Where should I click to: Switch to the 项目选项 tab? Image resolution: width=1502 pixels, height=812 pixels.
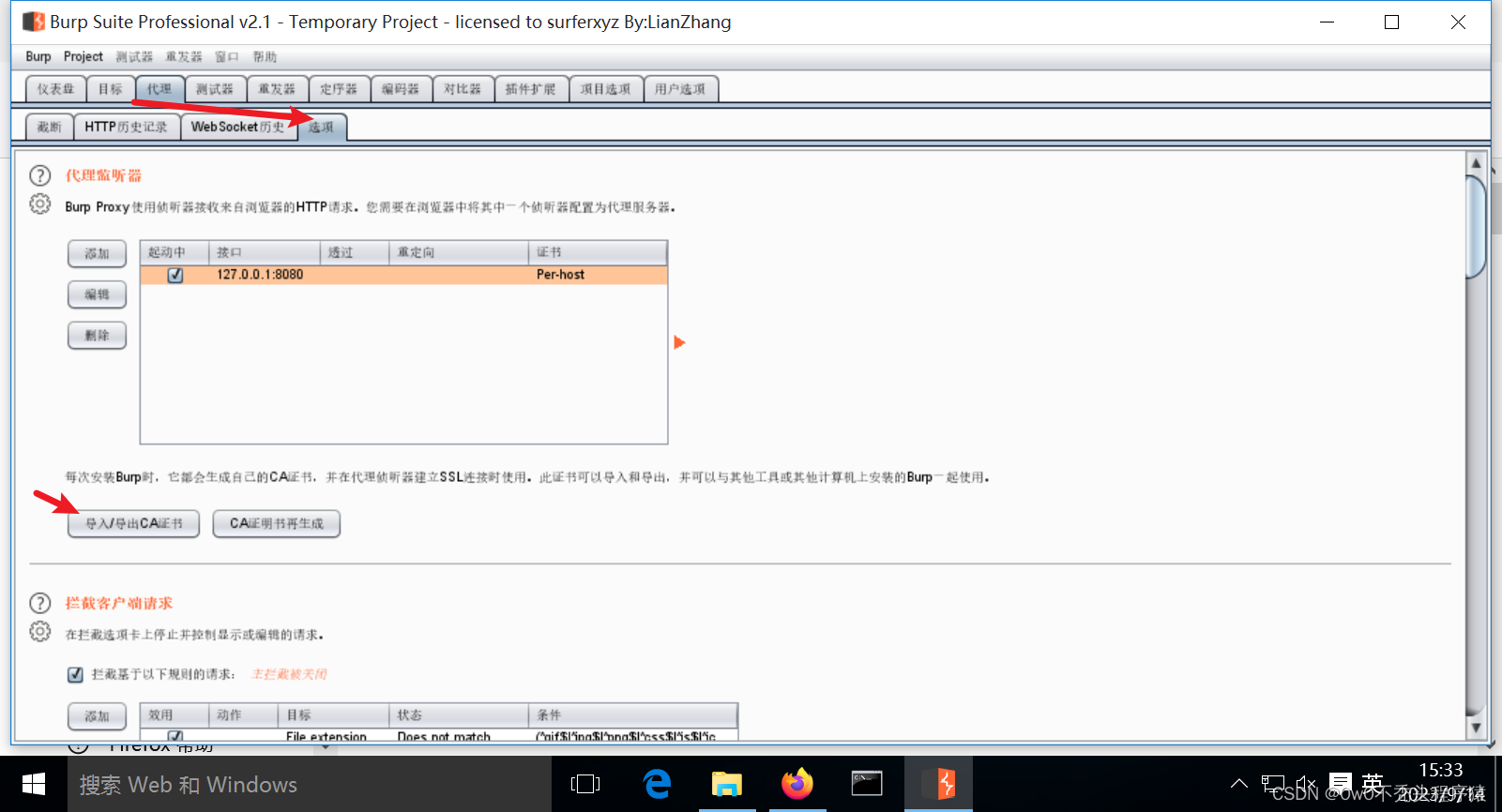click(x=606, y=89)
